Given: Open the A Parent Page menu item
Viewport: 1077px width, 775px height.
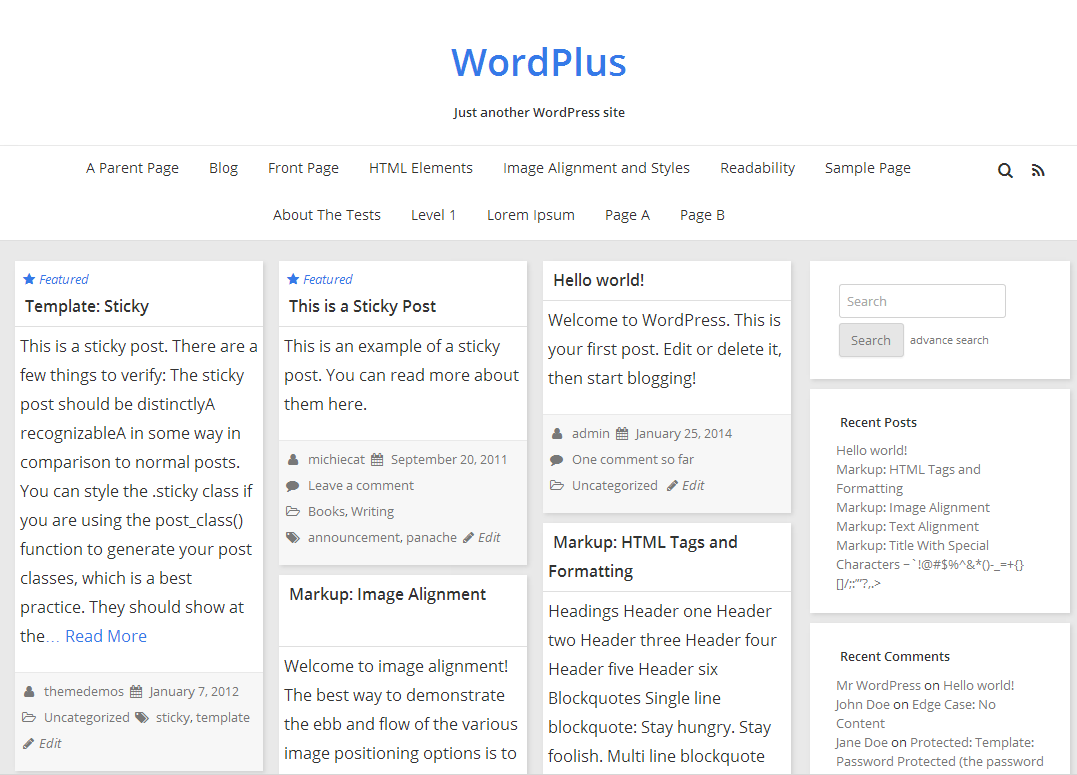Looking at the screenshot, I should pos(133,168).
